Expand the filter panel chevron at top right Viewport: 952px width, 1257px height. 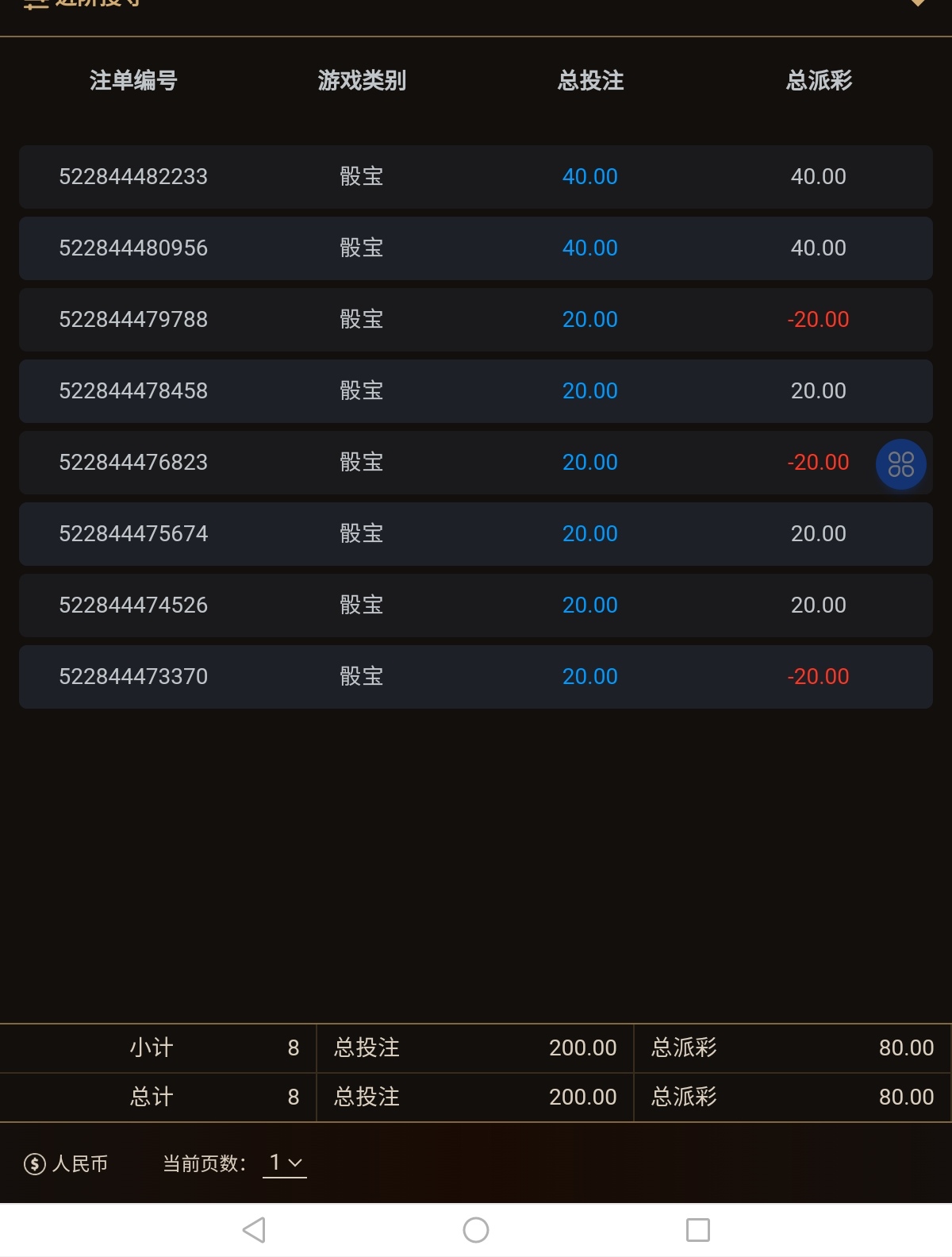918,4
